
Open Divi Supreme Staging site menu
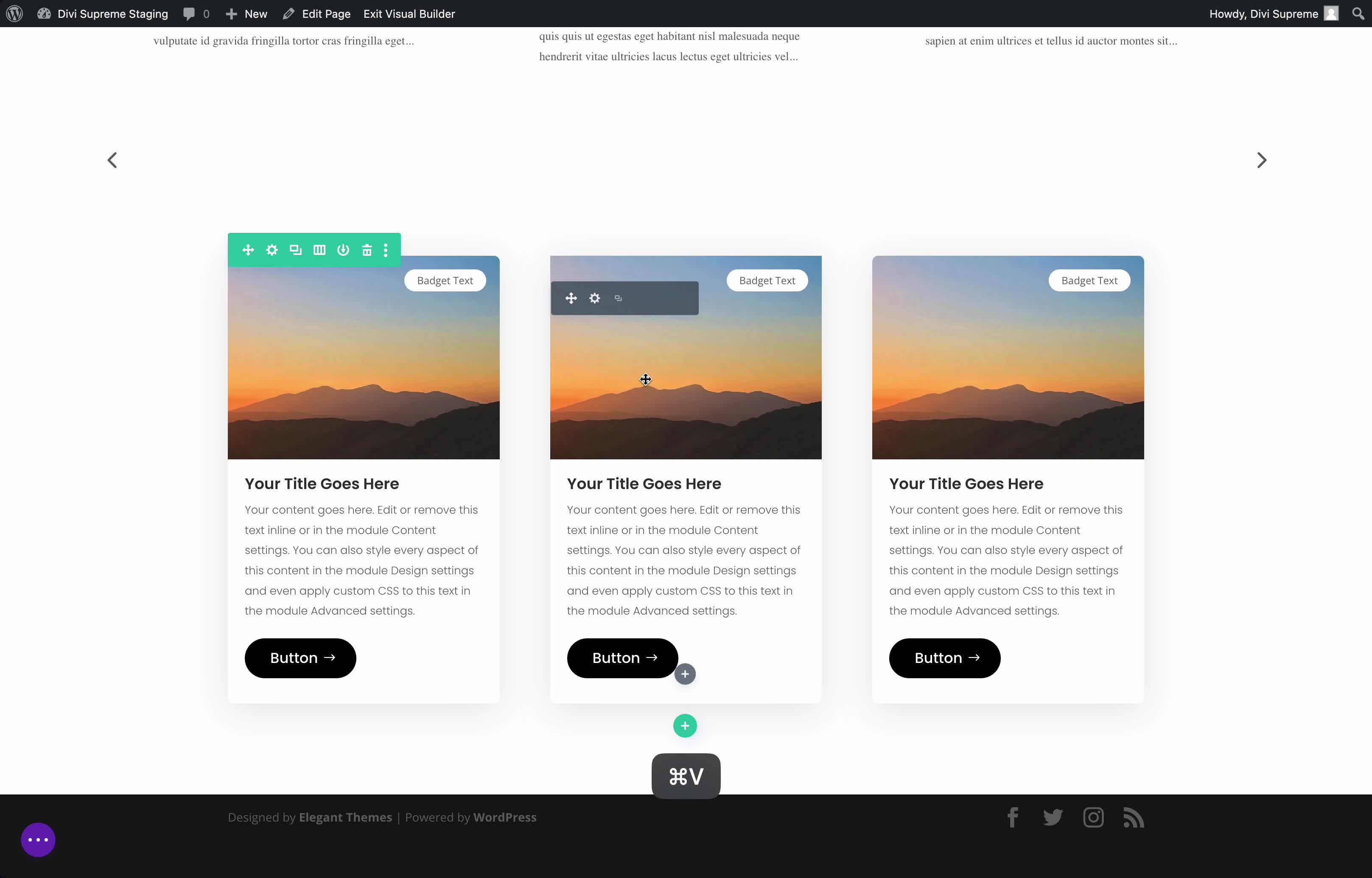pyautogui.click(x=103, y=14)
